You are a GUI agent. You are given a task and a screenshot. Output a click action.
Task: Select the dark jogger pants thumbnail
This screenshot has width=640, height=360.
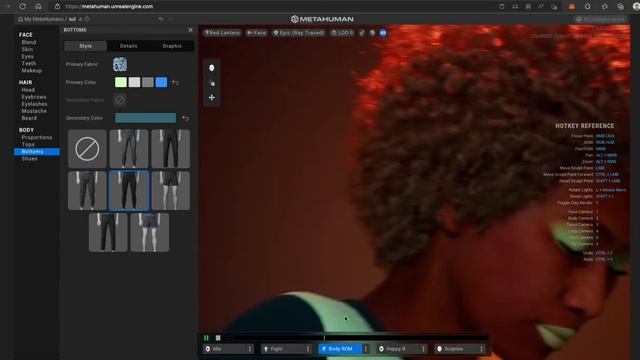[87, 191]
